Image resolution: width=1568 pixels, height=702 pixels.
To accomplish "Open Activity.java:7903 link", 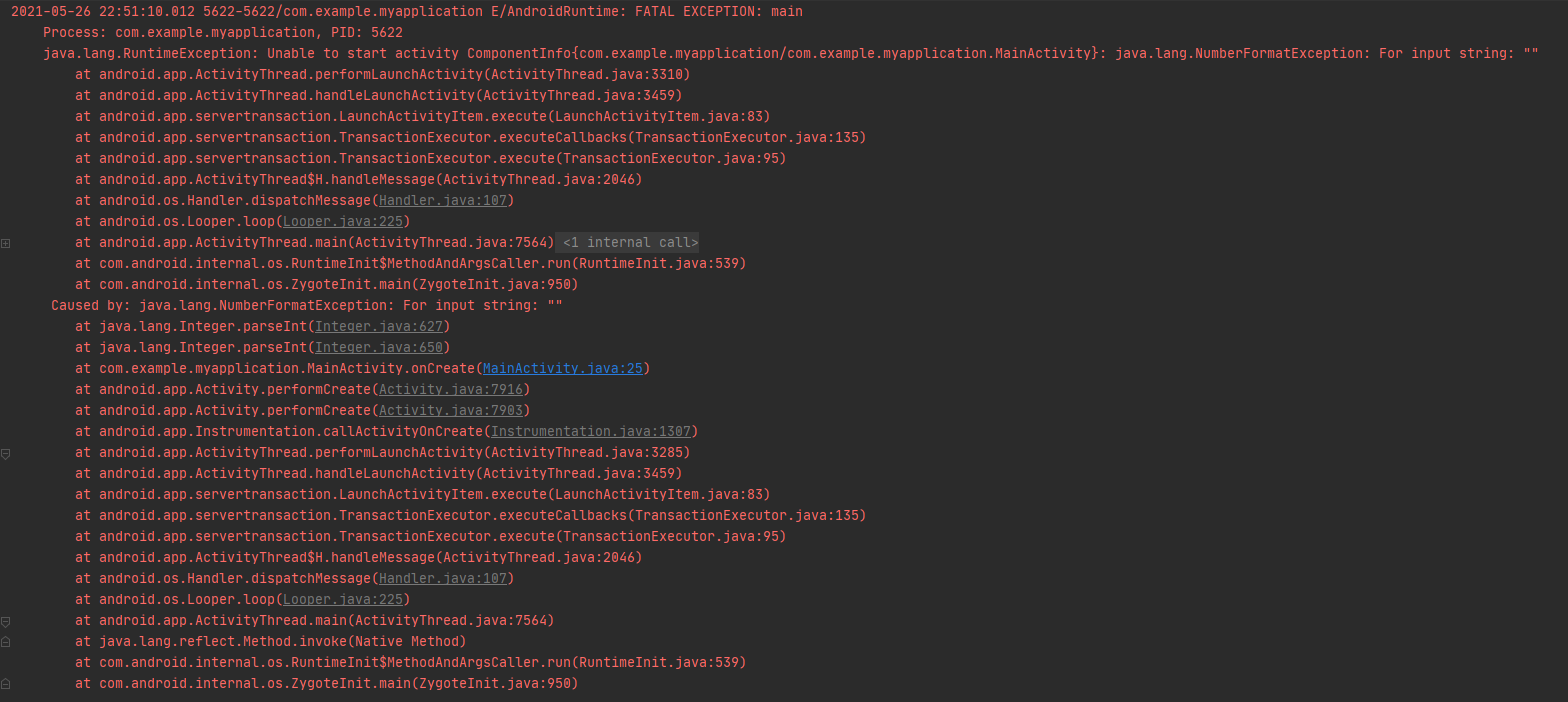I will click(x=451, y=411).
